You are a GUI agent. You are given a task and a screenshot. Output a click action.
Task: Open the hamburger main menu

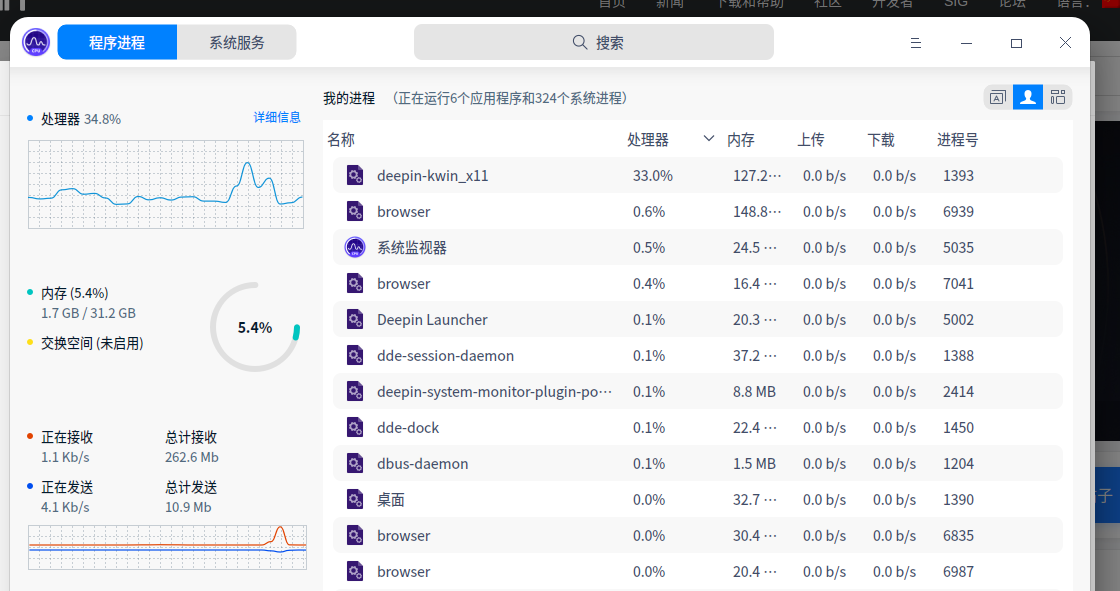coord(916,43)
